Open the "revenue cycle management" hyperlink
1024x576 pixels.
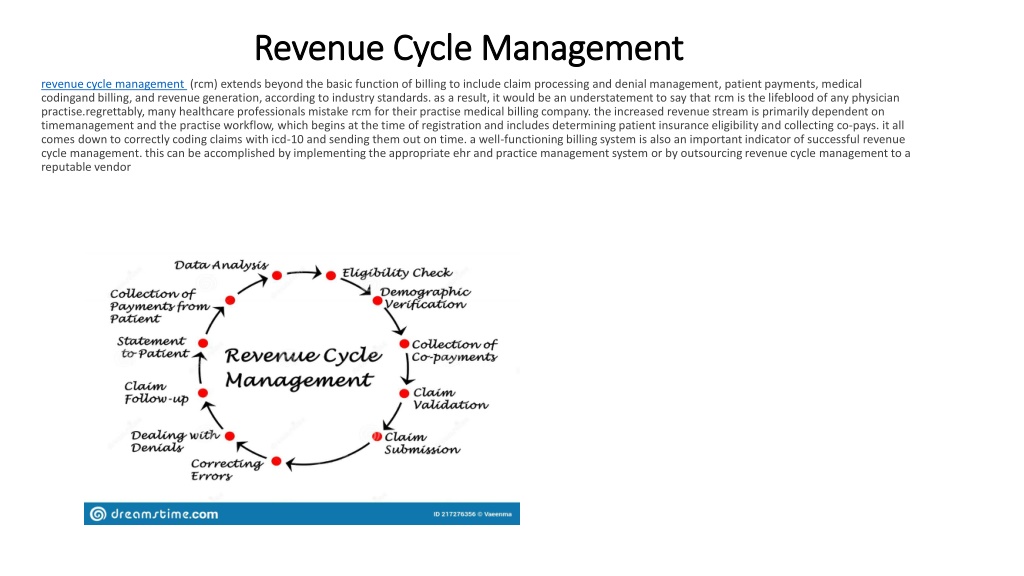[113, 84]
